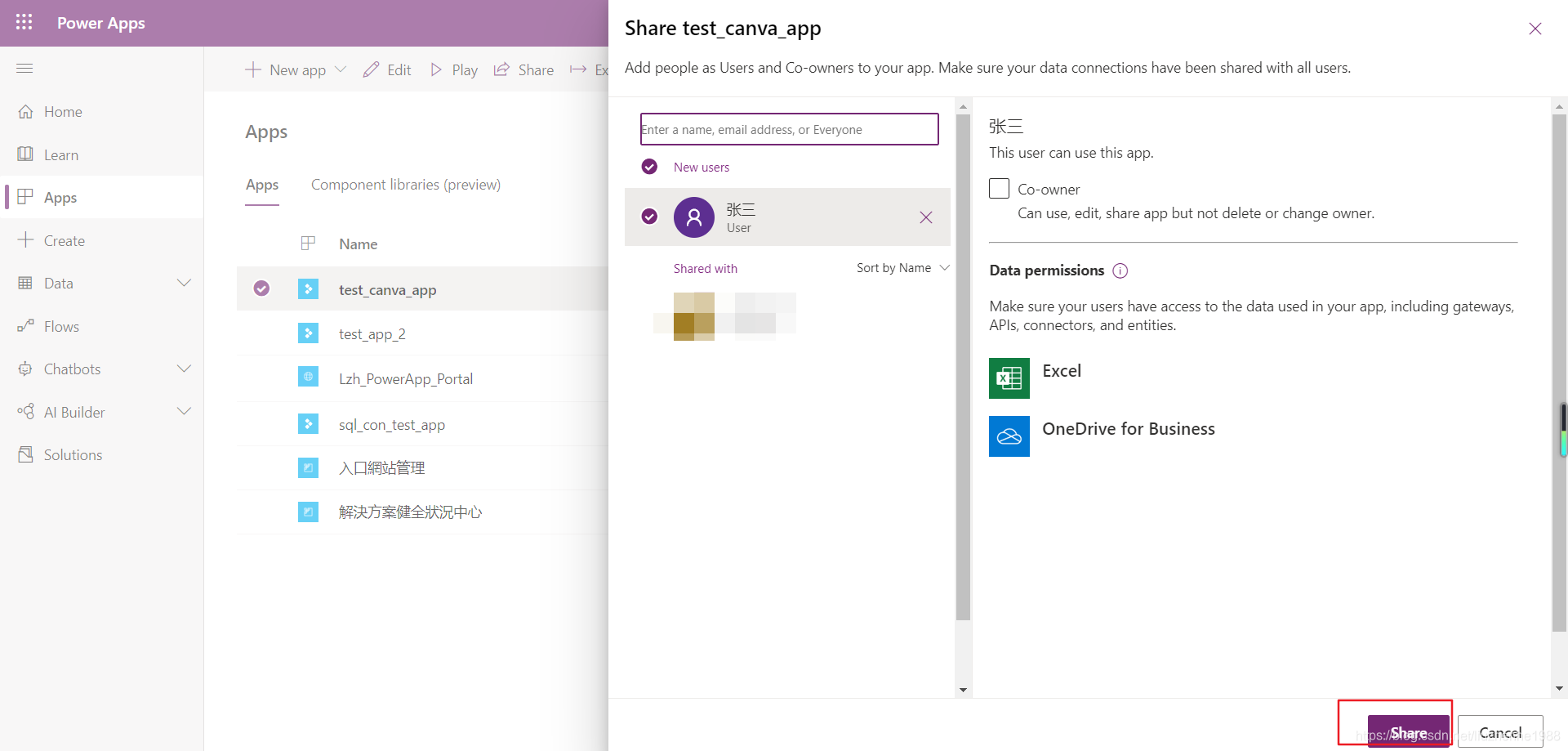Click the app type column header icon
The width and height of the screenshot is (1568, 751).
[308, 243]
